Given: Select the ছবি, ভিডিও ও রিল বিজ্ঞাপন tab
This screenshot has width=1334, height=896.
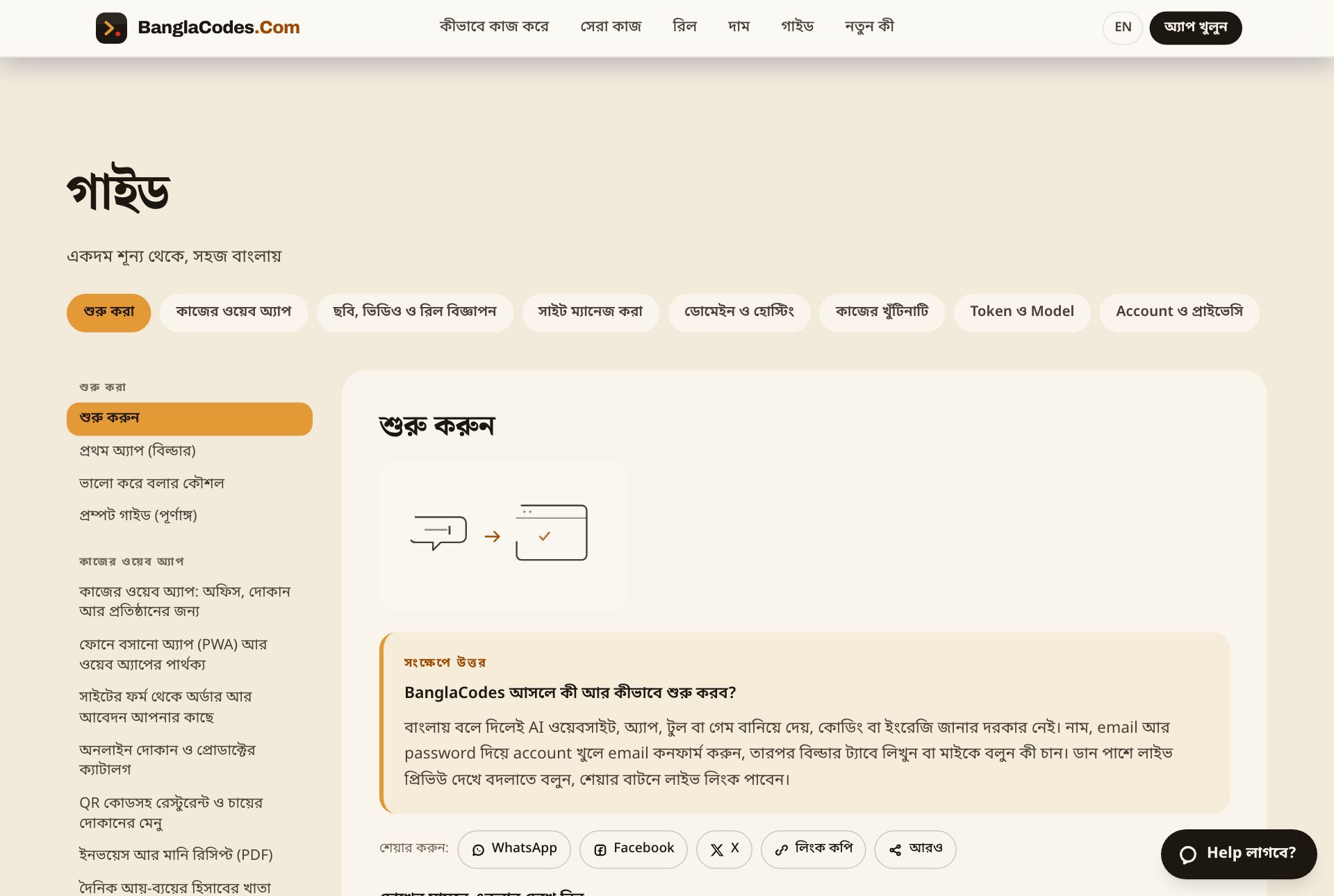Looking at the screenshot, I should [415, 313].
